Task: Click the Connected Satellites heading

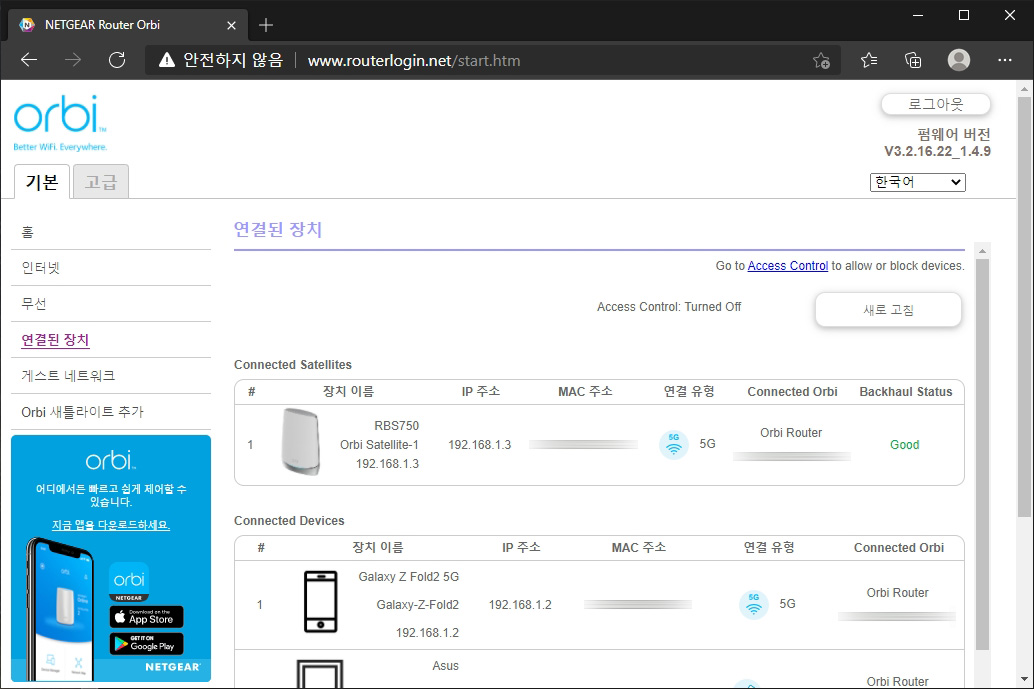Action: [293, 365]
